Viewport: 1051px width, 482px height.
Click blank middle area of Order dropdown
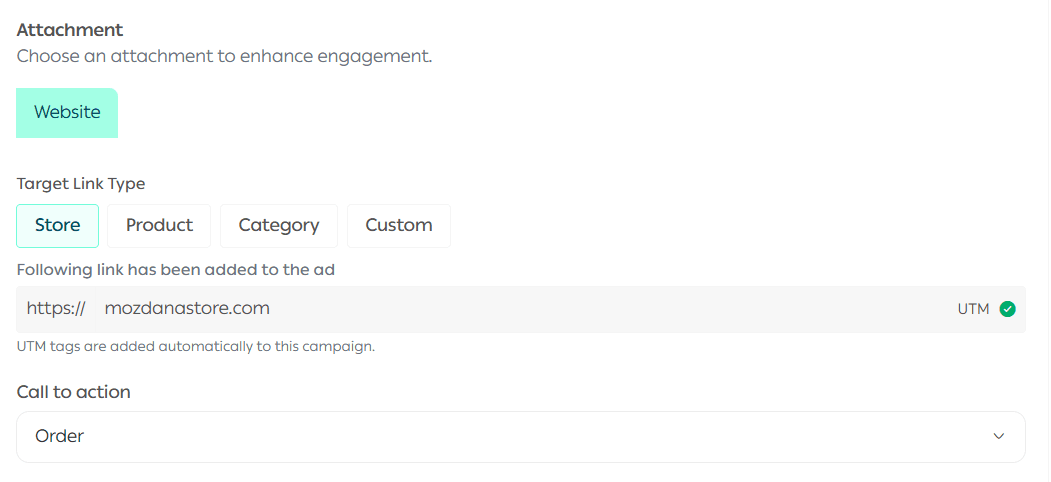coord(520,436)
